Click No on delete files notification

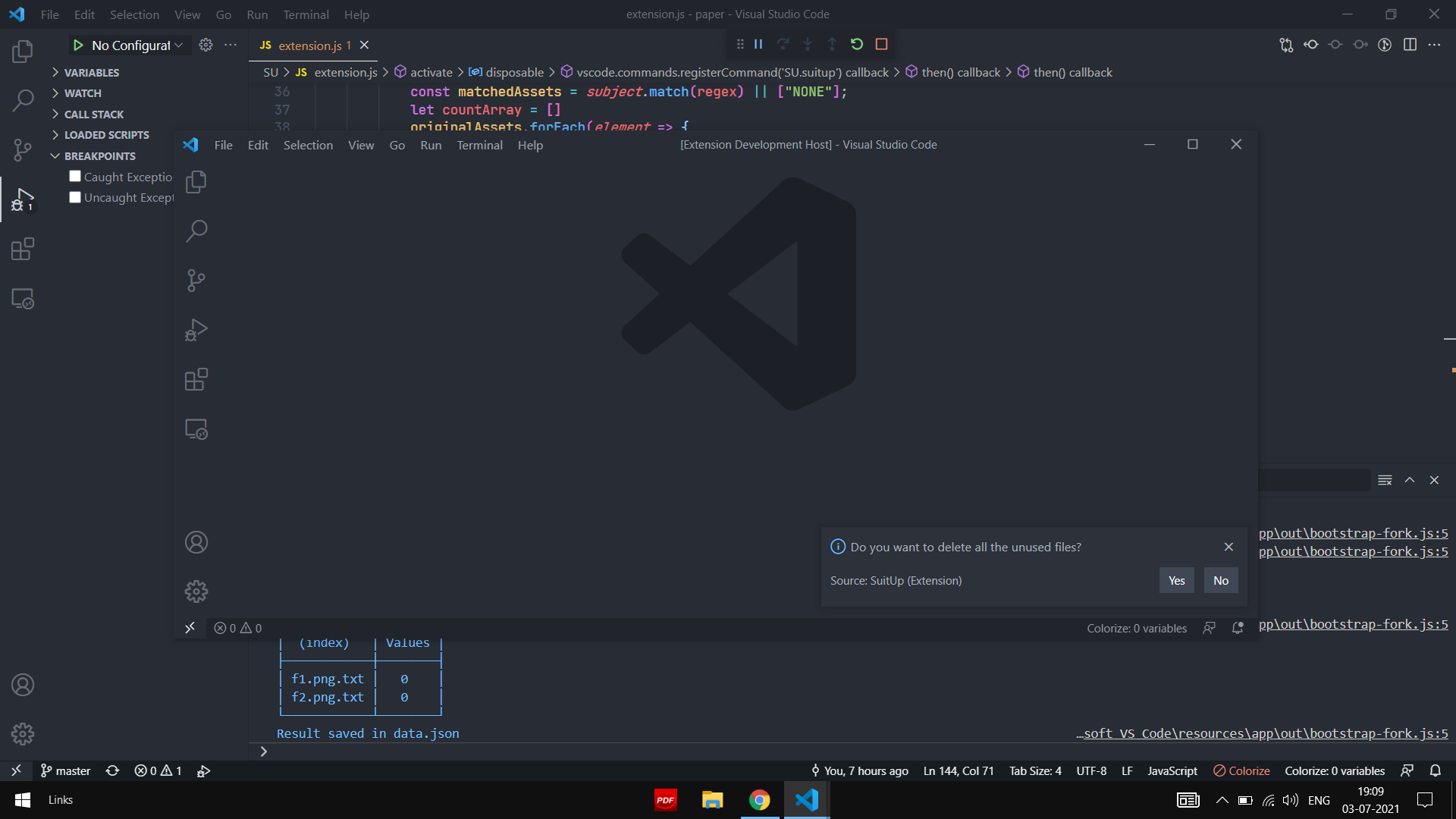1221,580
